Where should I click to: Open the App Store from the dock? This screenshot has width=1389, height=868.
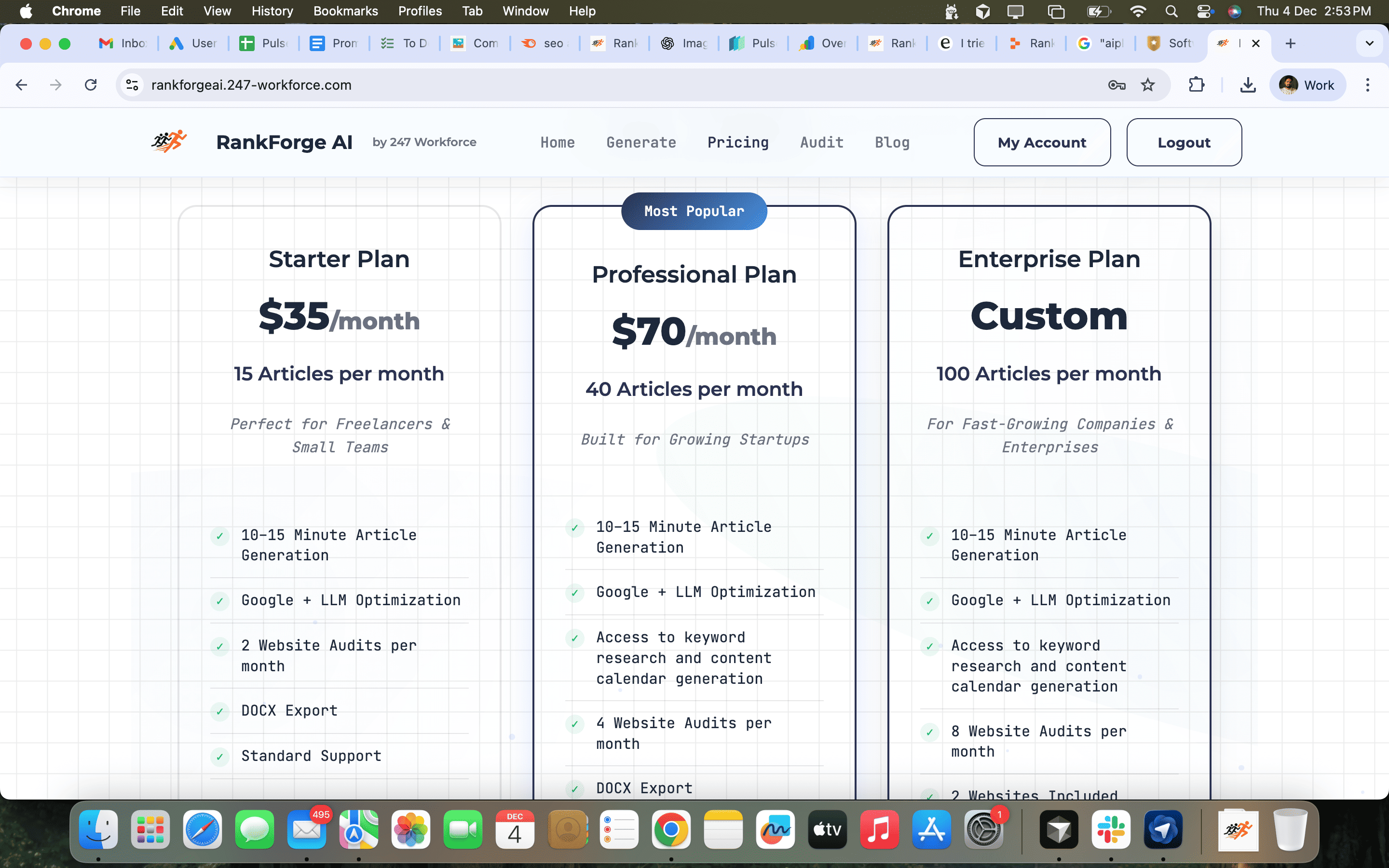click(932, 829)
